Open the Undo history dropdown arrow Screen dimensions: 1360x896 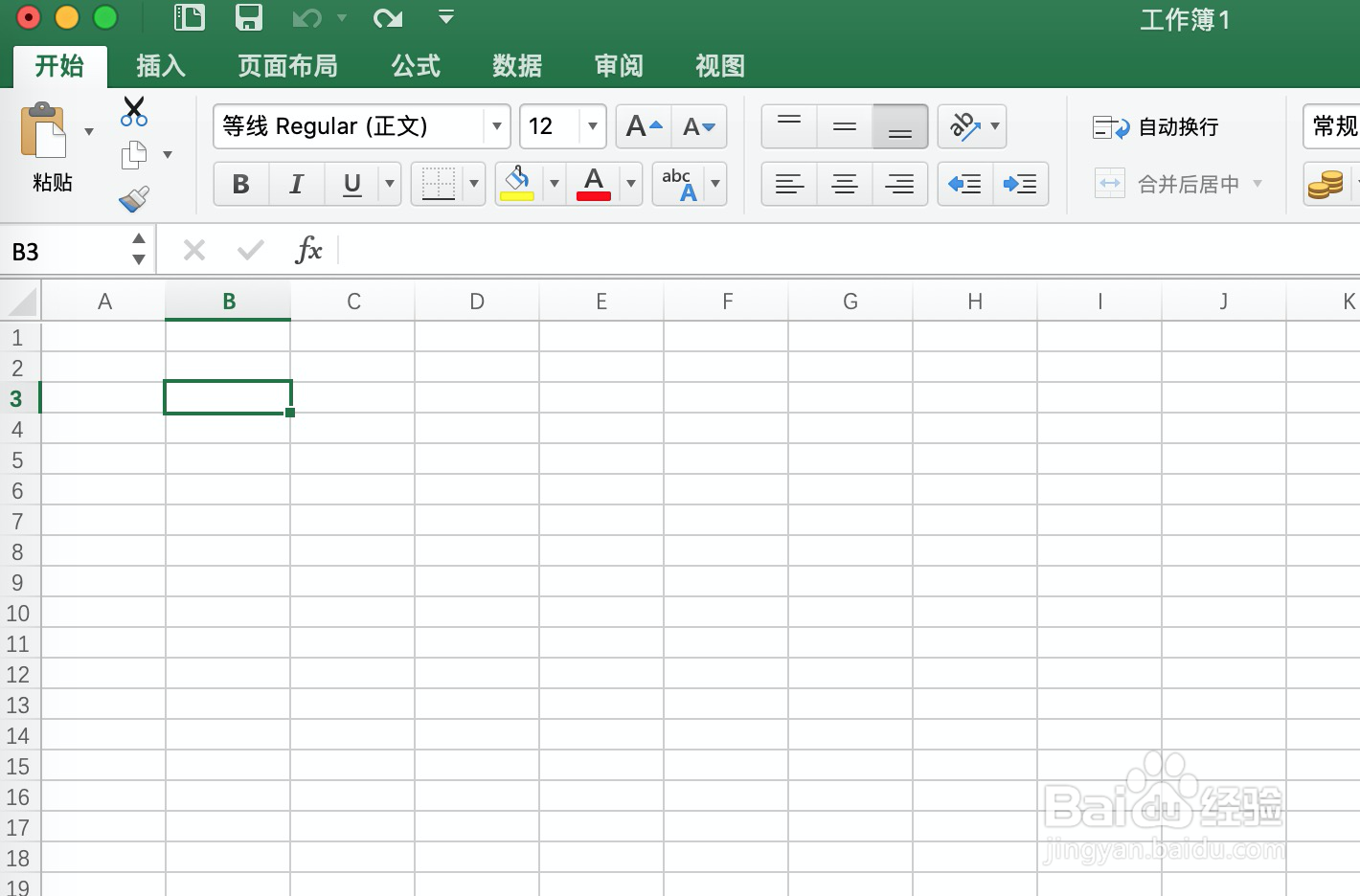pos(342,17)
